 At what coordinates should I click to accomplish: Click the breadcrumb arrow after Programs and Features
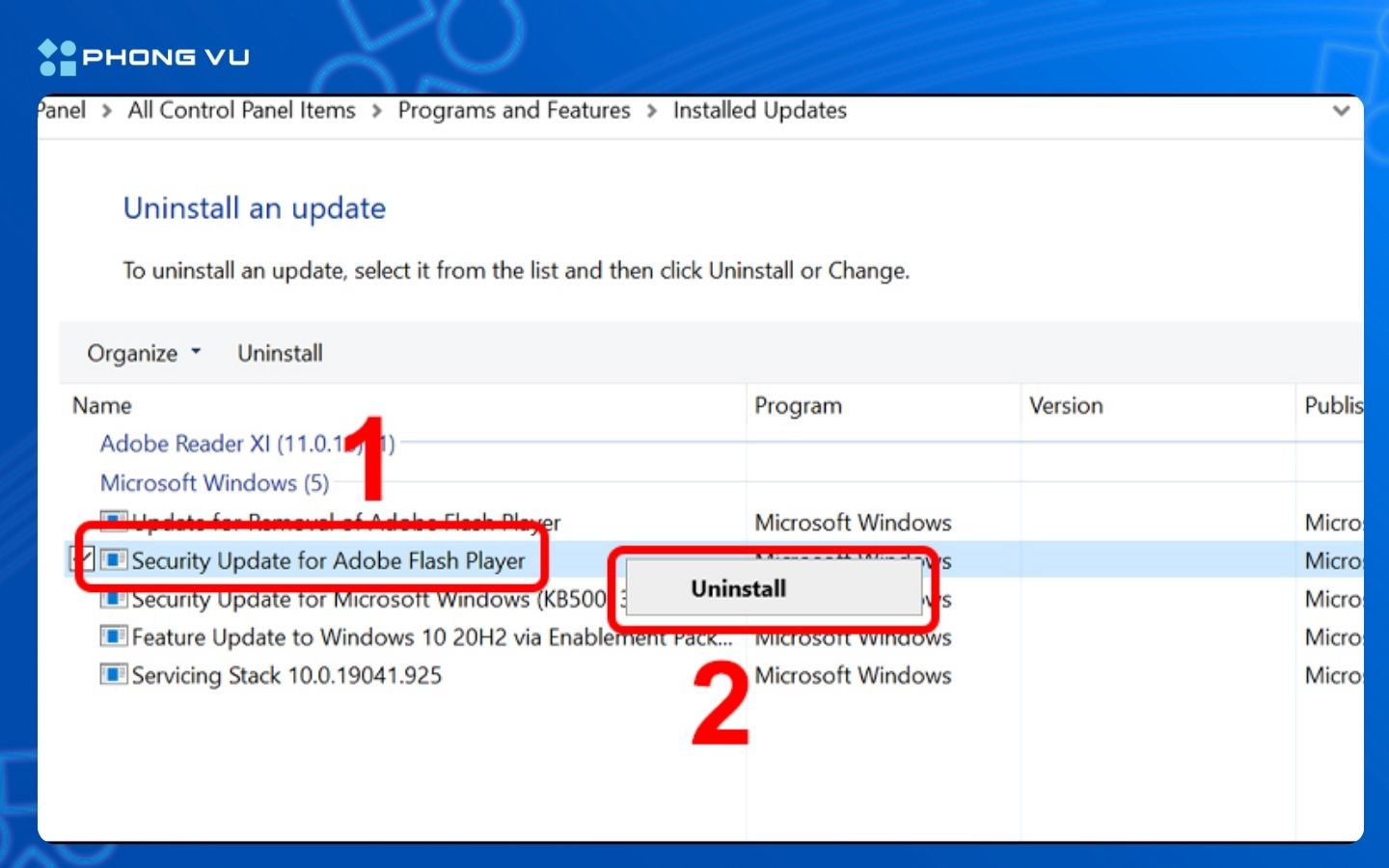click(x=652, y=111)
